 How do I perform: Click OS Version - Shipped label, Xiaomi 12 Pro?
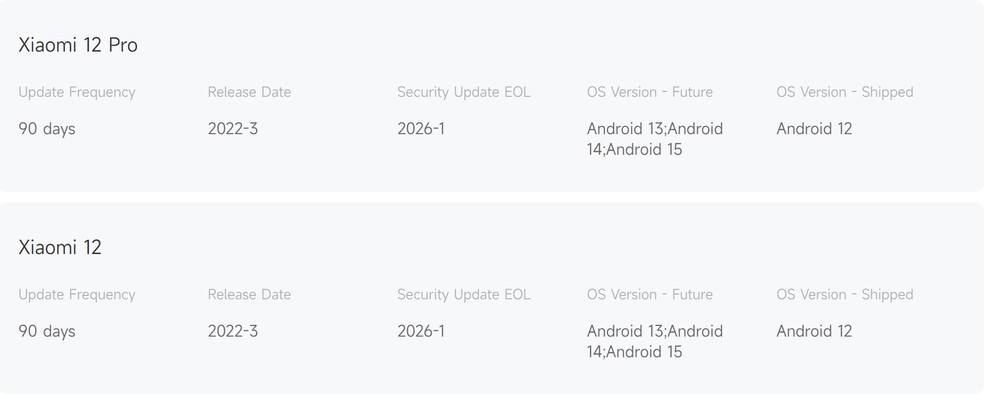[845, 92]
